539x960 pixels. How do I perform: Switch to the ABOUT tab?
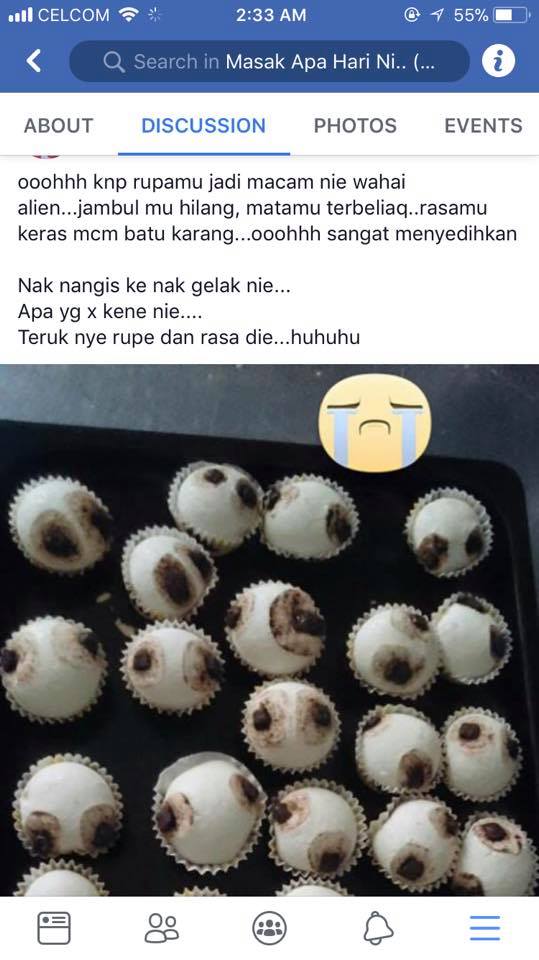click(59, 126)
